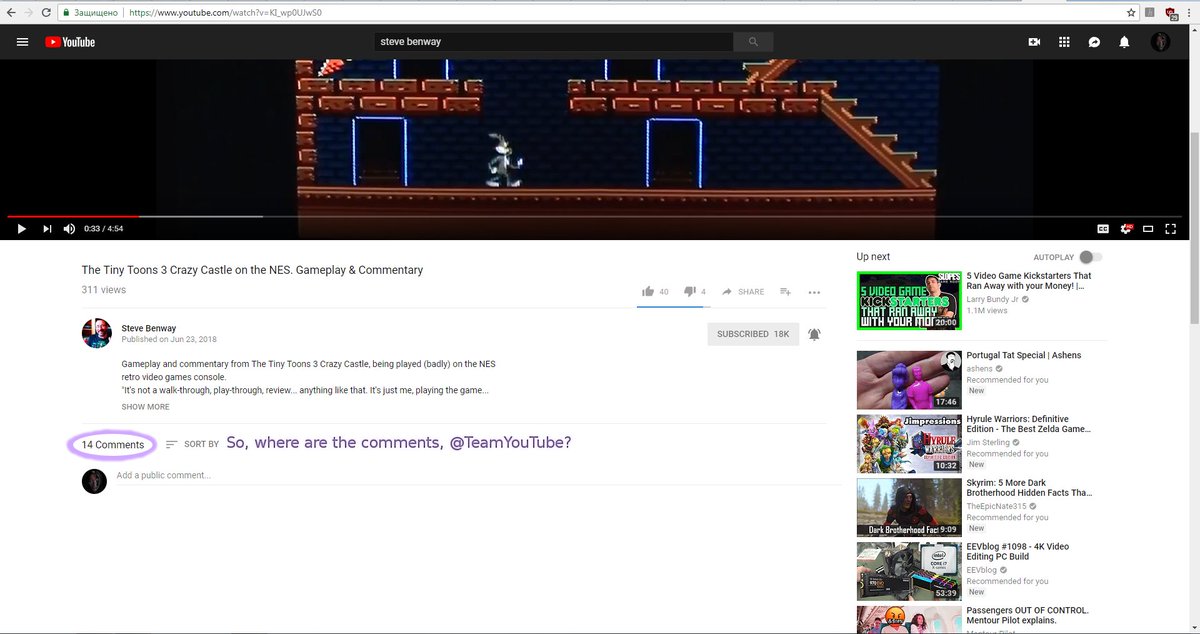Open Skyrim Dark Brotherhood video thumbnail

[x=909, y=507]
